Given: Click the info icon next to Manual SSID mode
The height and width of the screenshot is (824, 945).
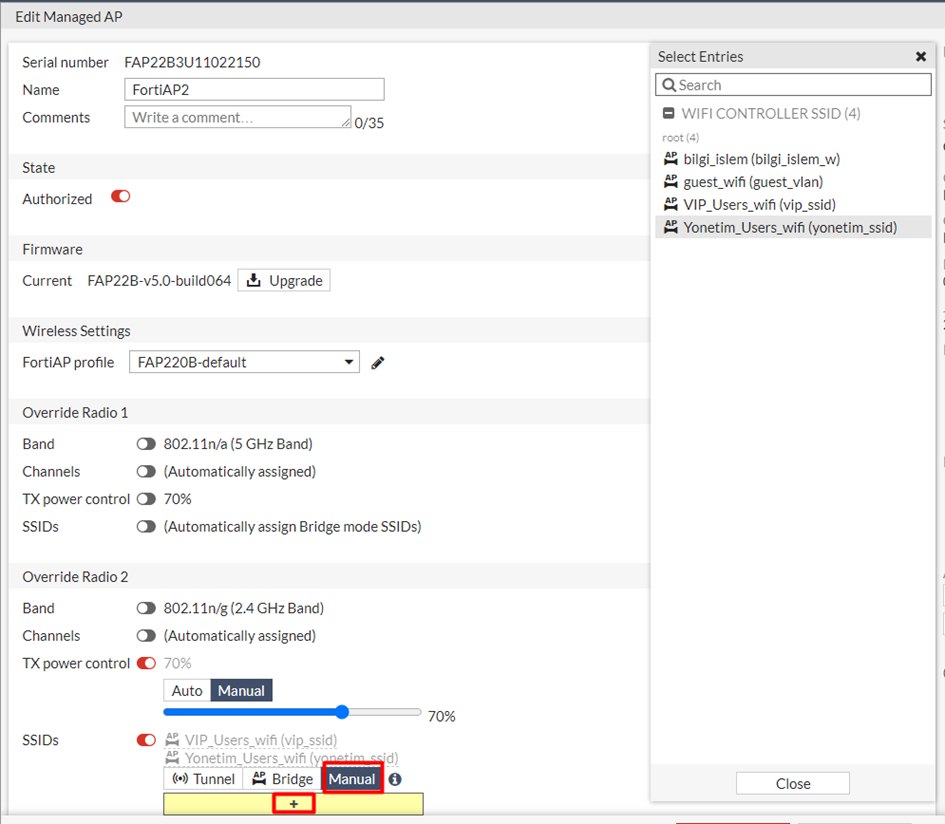Looking at the screenshot, I should click(396, 779).
